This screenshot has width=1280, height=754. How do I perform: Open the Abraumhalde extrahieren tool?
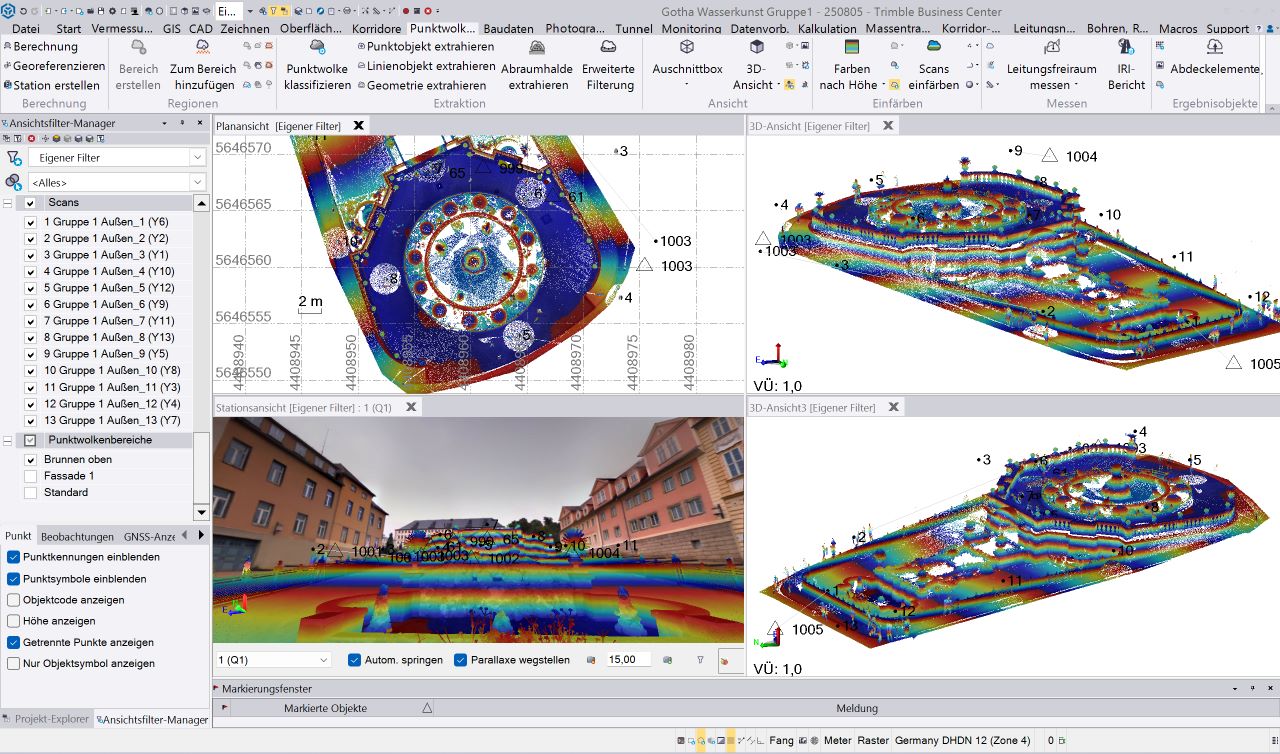point(537,48)
